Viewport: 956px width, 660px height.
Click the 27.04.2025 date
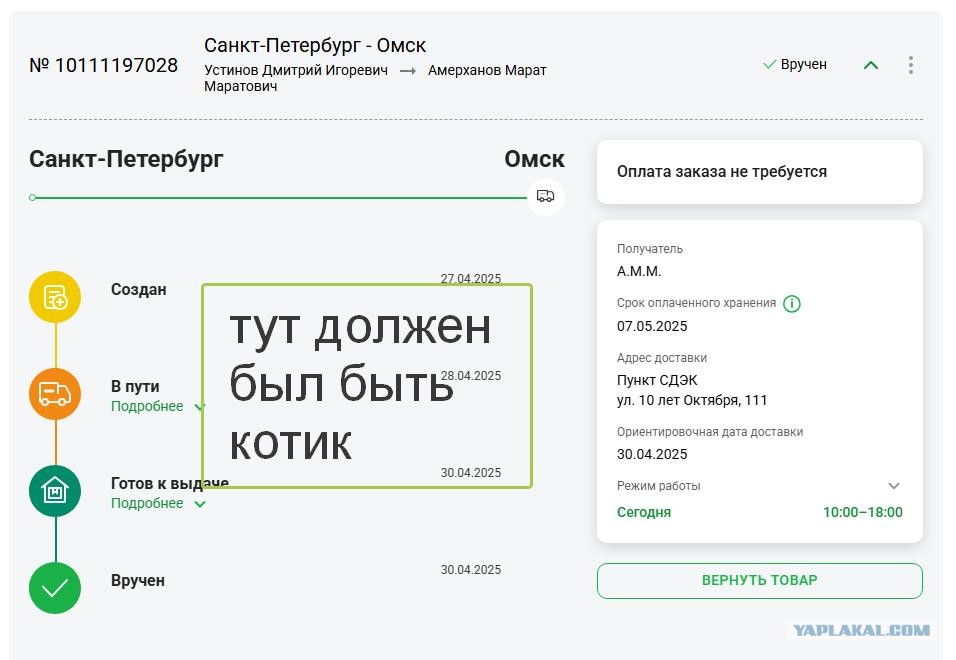point(471,279)
